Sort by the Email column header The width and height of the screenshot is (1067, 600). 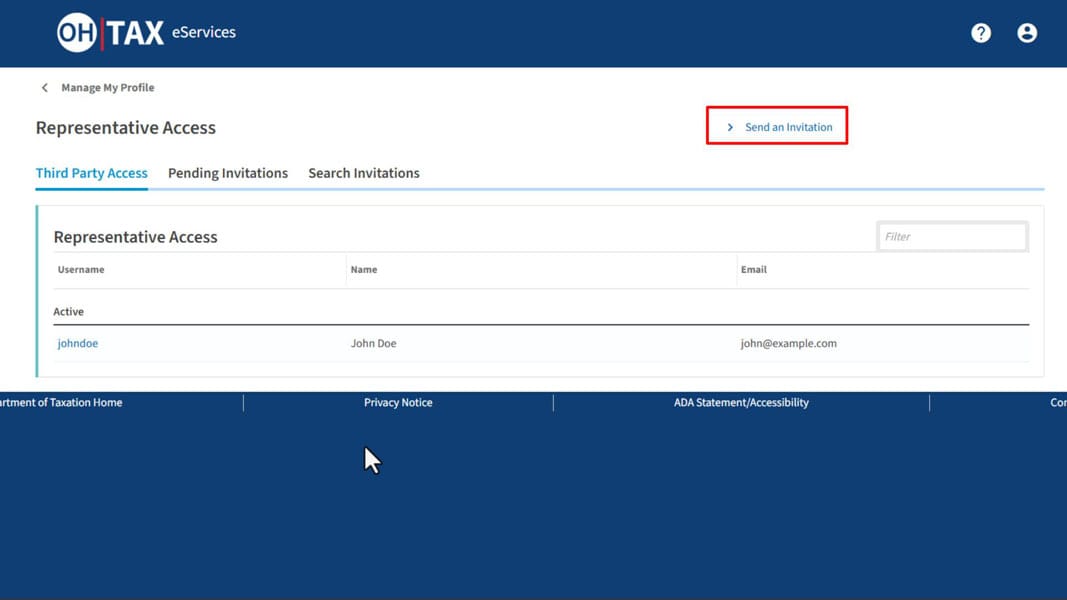tap(753, 269)
